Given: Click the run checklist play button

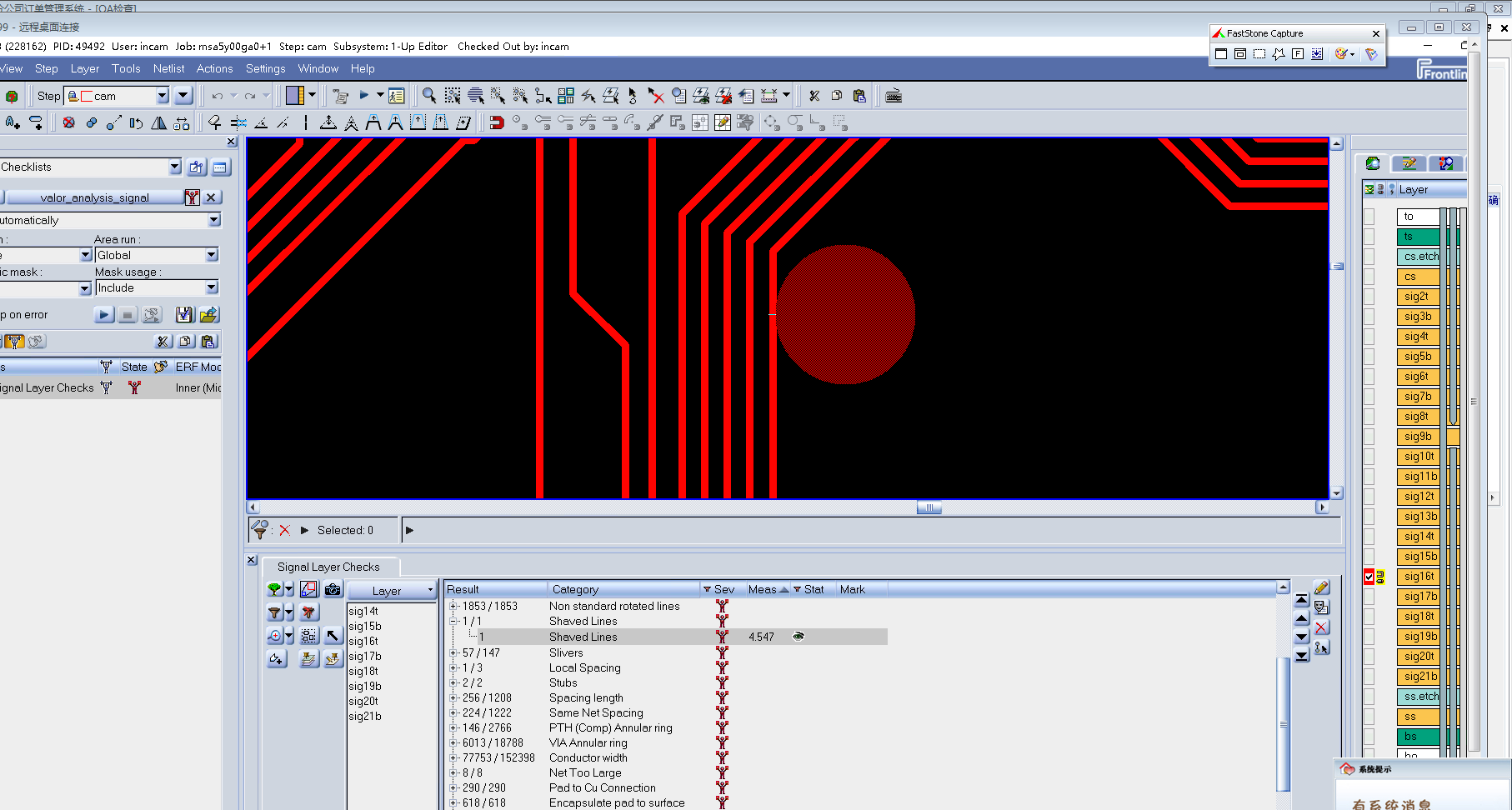Looking at the screenshot, I should coord(103,315).
